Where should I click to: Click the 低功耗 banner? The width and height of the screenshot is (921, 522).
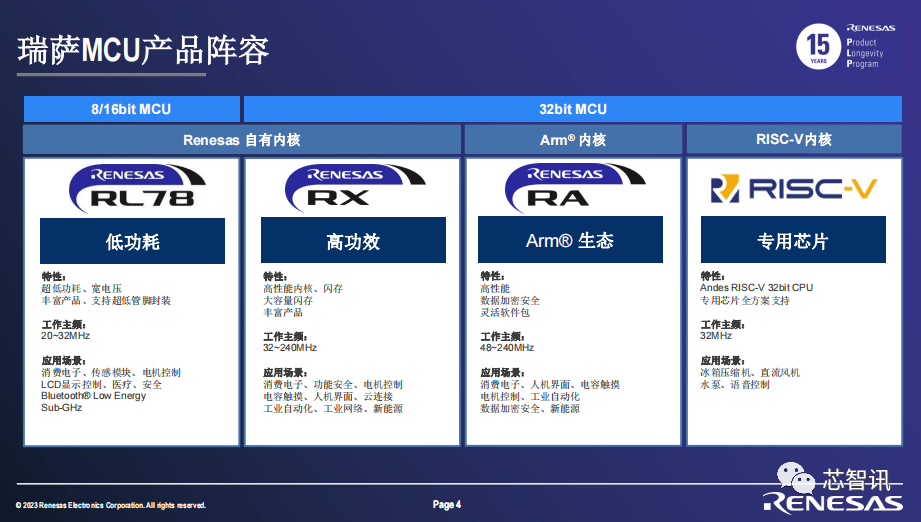coord(132,241)
